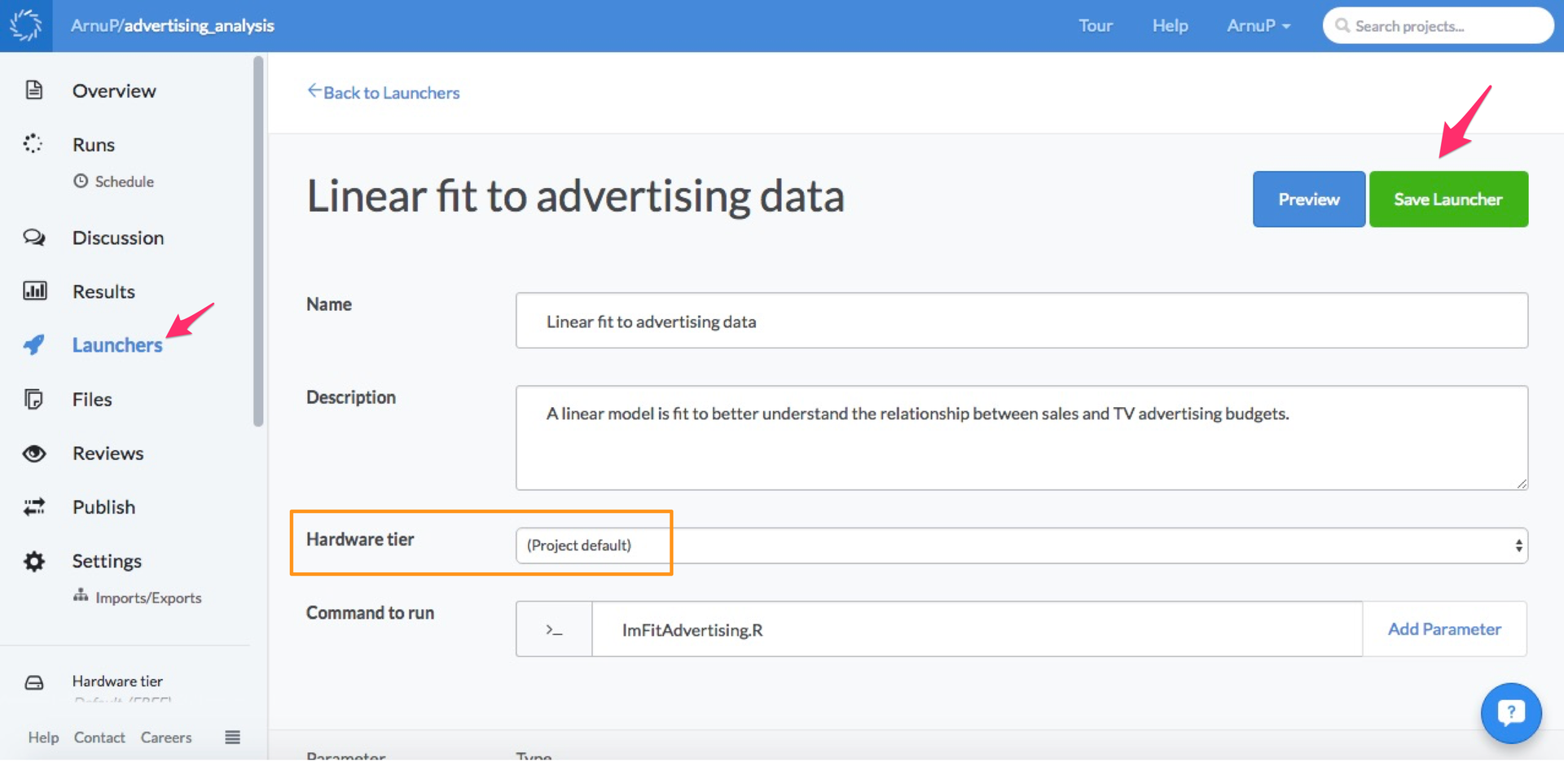1564x784 pixels.
Task: Open Reviews section in sidebar
Action: tap(108, 453)
